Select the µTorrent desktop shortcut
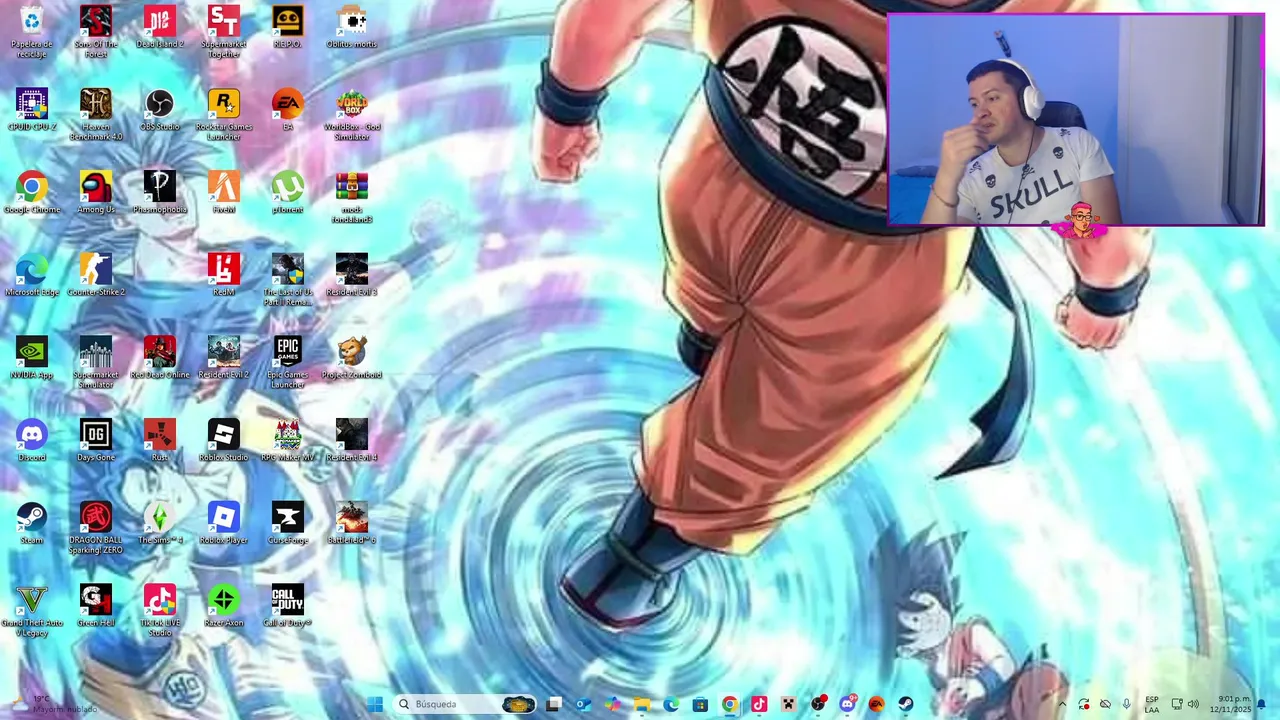 [x=288, y=193]
